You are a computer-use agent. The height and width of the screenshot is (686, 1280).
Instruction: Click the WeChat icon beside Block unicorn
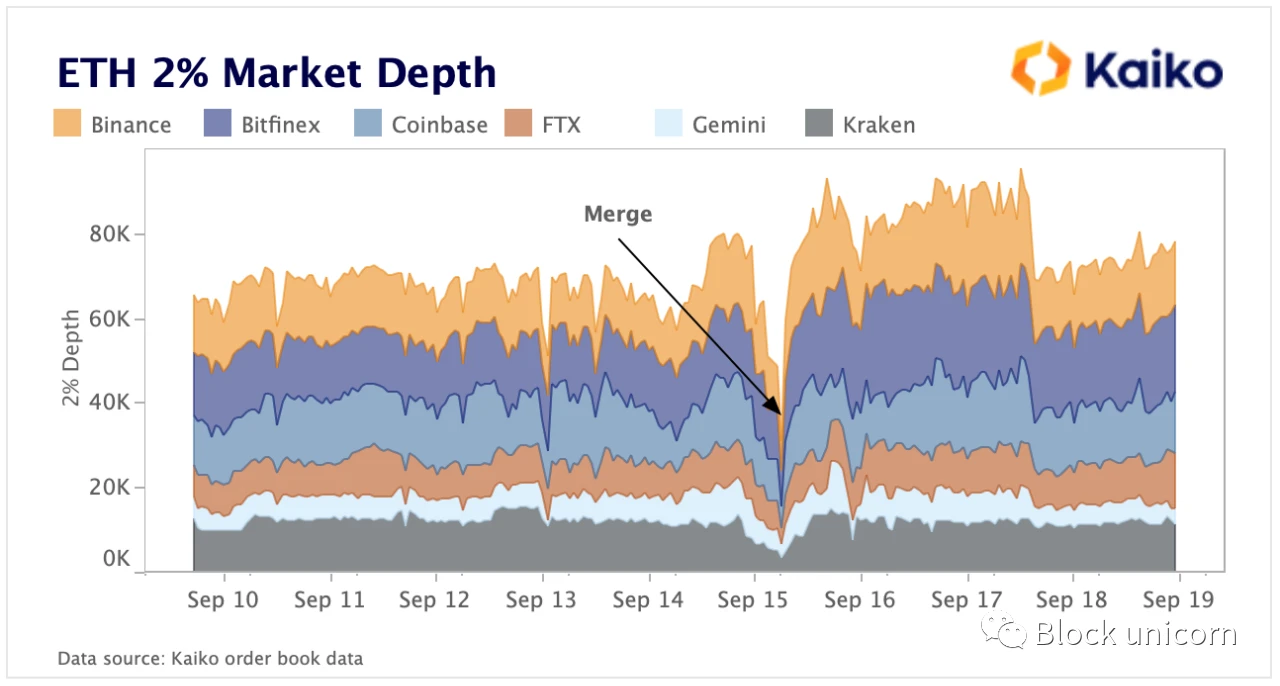(1003, 632)
